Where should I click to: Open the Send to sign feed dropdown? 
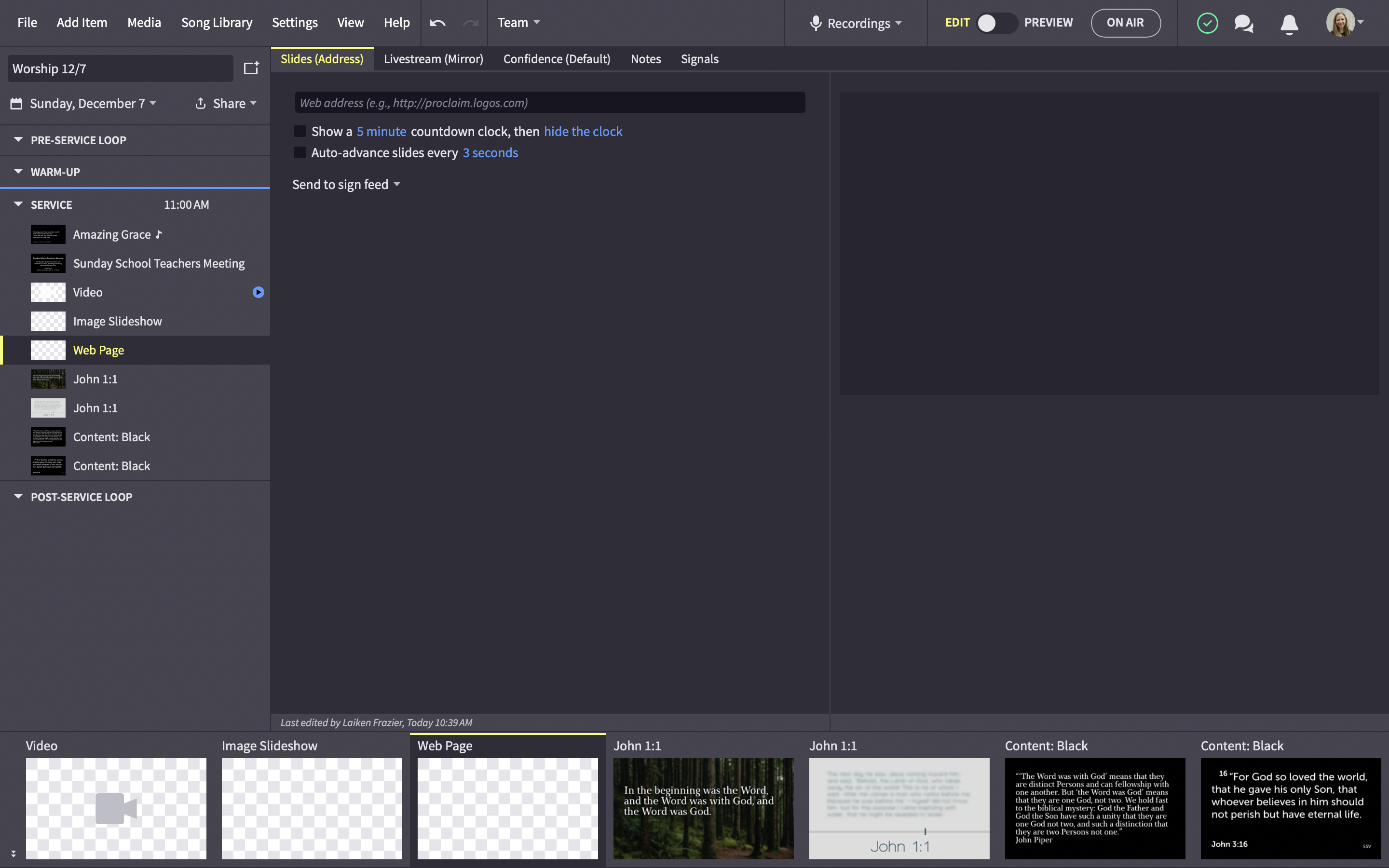tap(346, 184)
